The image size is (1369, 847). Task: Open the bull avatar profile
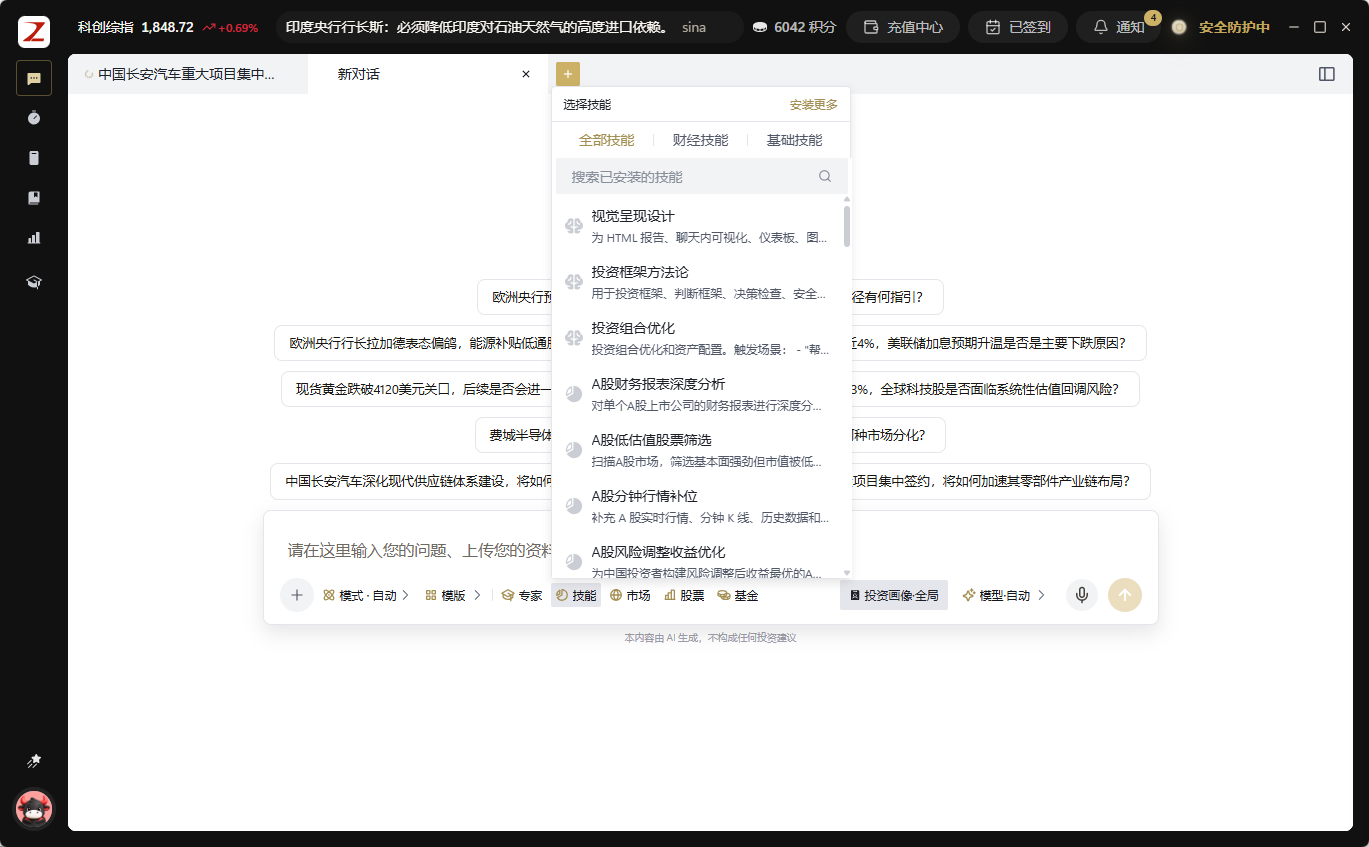coord(34,808)
